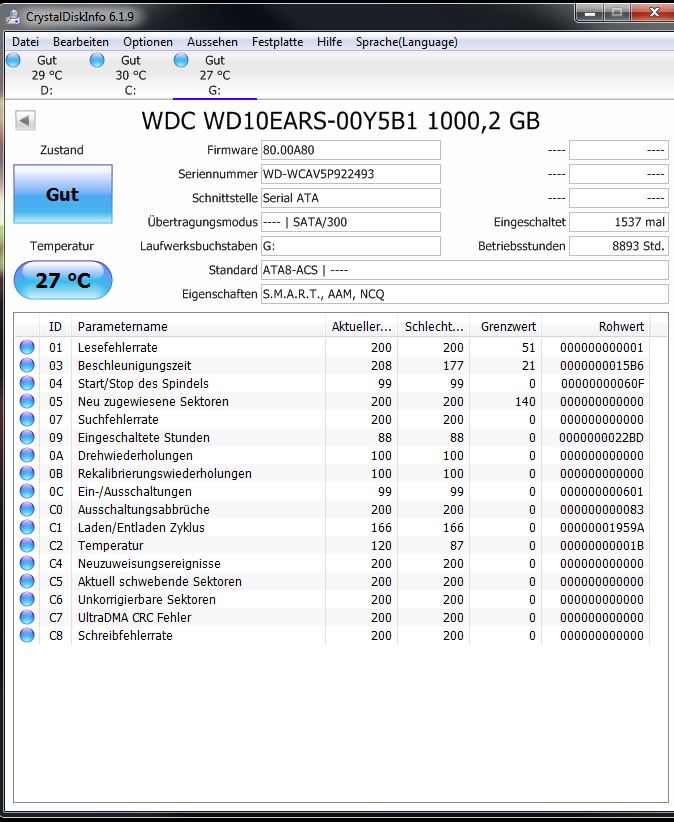
Task: Click raw value 00000001959A
Action: (x=602, y=527)
